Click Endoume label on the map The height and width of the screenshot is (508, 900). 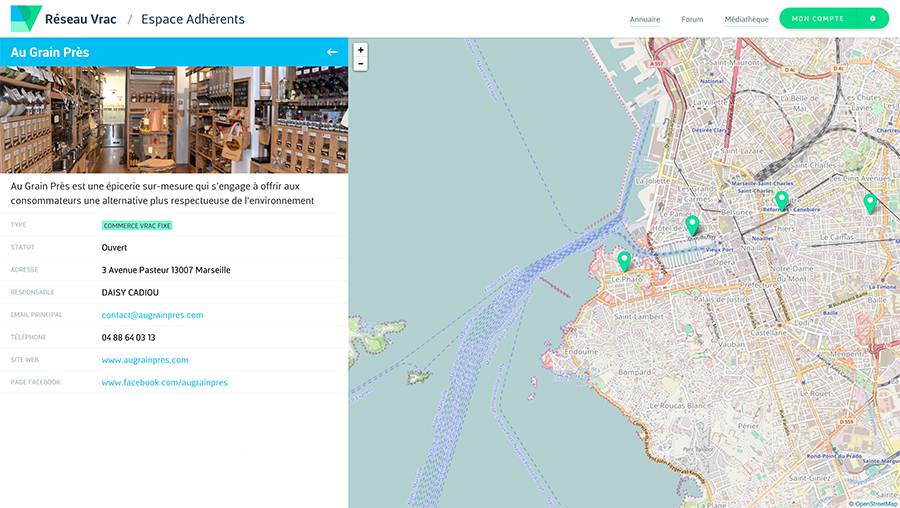pyautogui.click(x=581, y=351)
